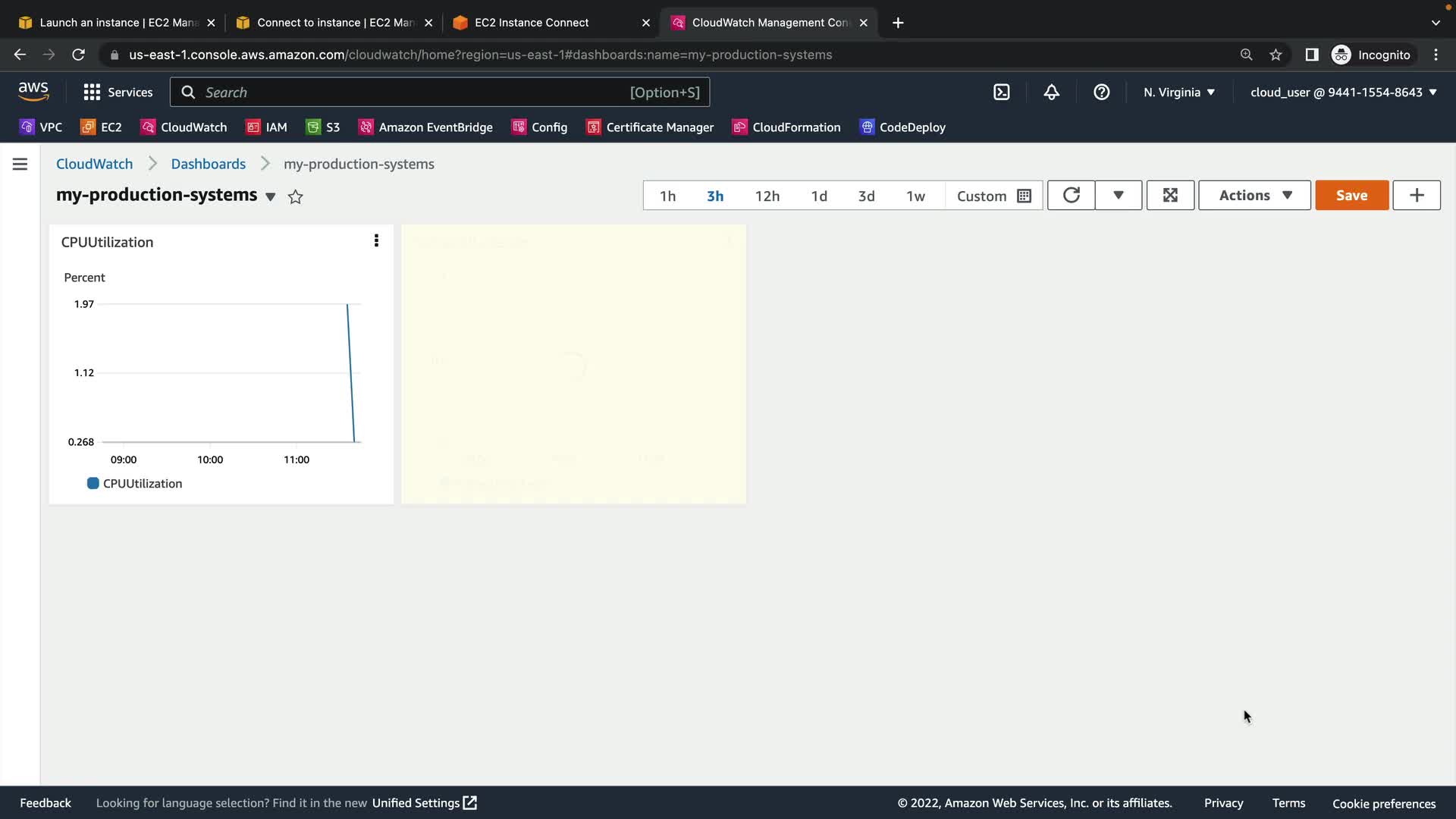This screenshot has height=819, width=1456.
Task: Open AWS CloudShell icon
Action: point(1001,92)
